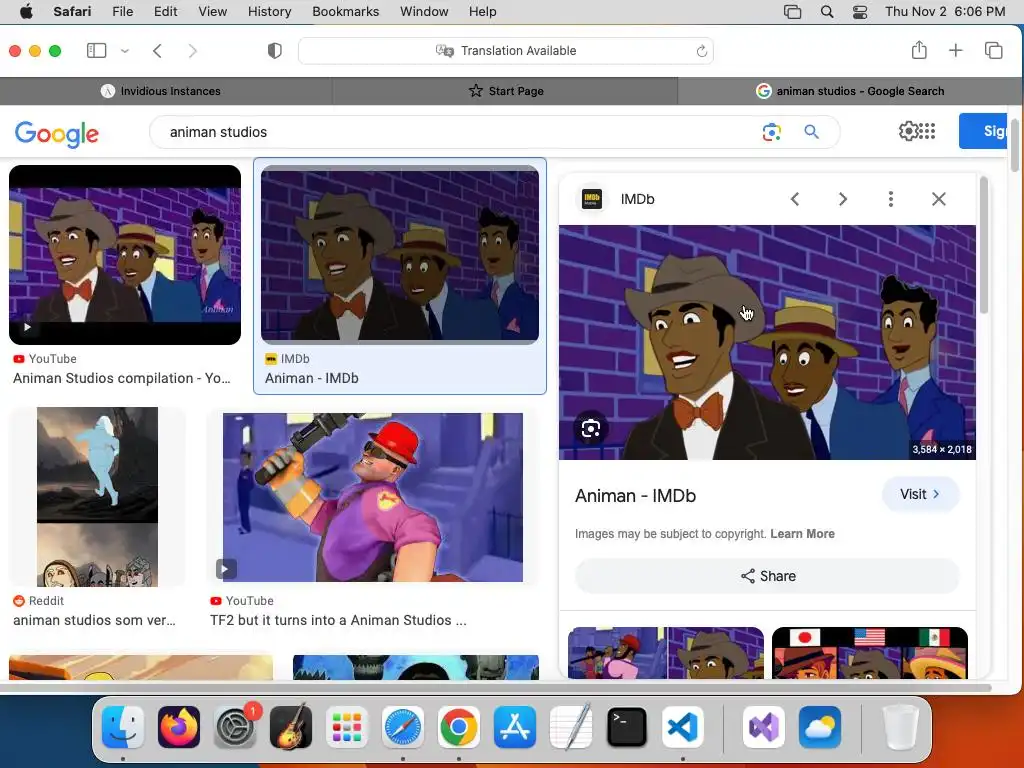Open the Bookmarks menu
Image resolution: width=1024 pixels, height=768 pixels.
pyautogui.click(x=345, y=12)
